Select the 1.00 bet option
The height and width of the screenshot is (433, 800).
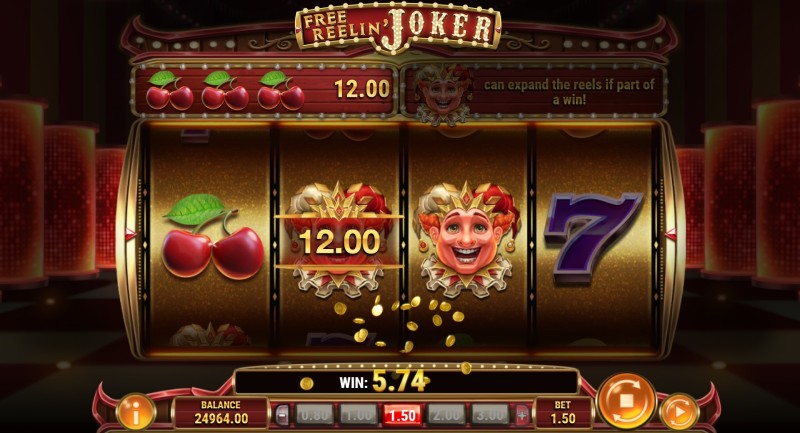coord(359,415)
